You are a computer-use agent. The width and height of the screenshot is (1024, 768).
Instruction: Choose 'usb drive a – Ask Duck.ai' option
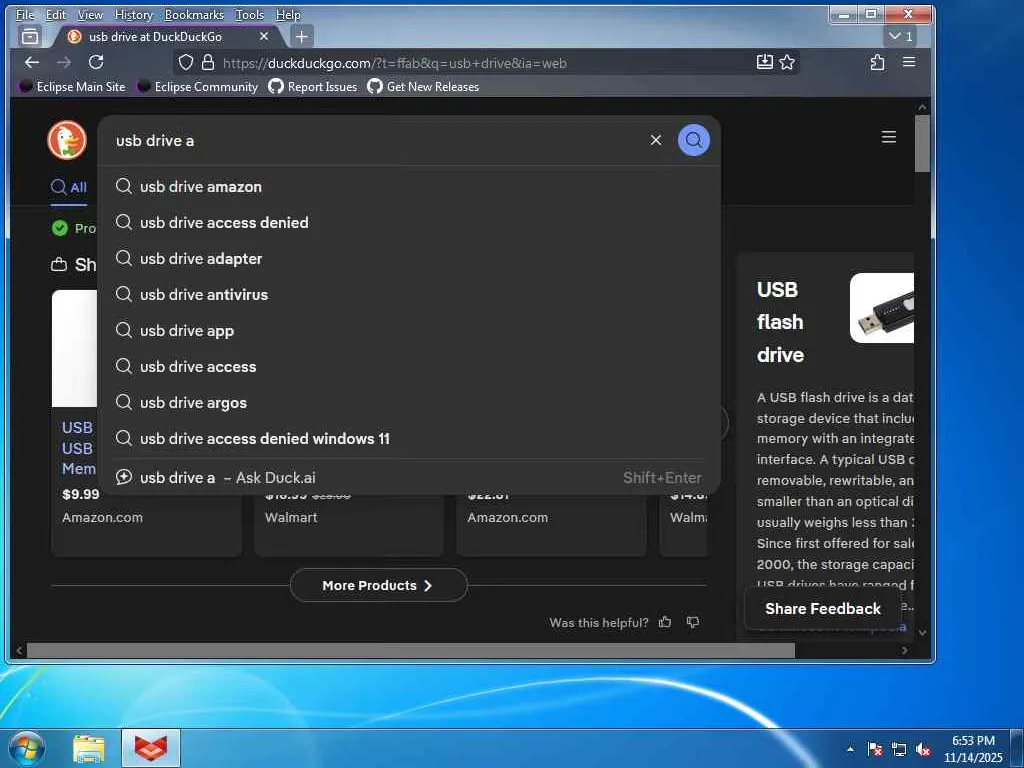[x=410, y=477]
